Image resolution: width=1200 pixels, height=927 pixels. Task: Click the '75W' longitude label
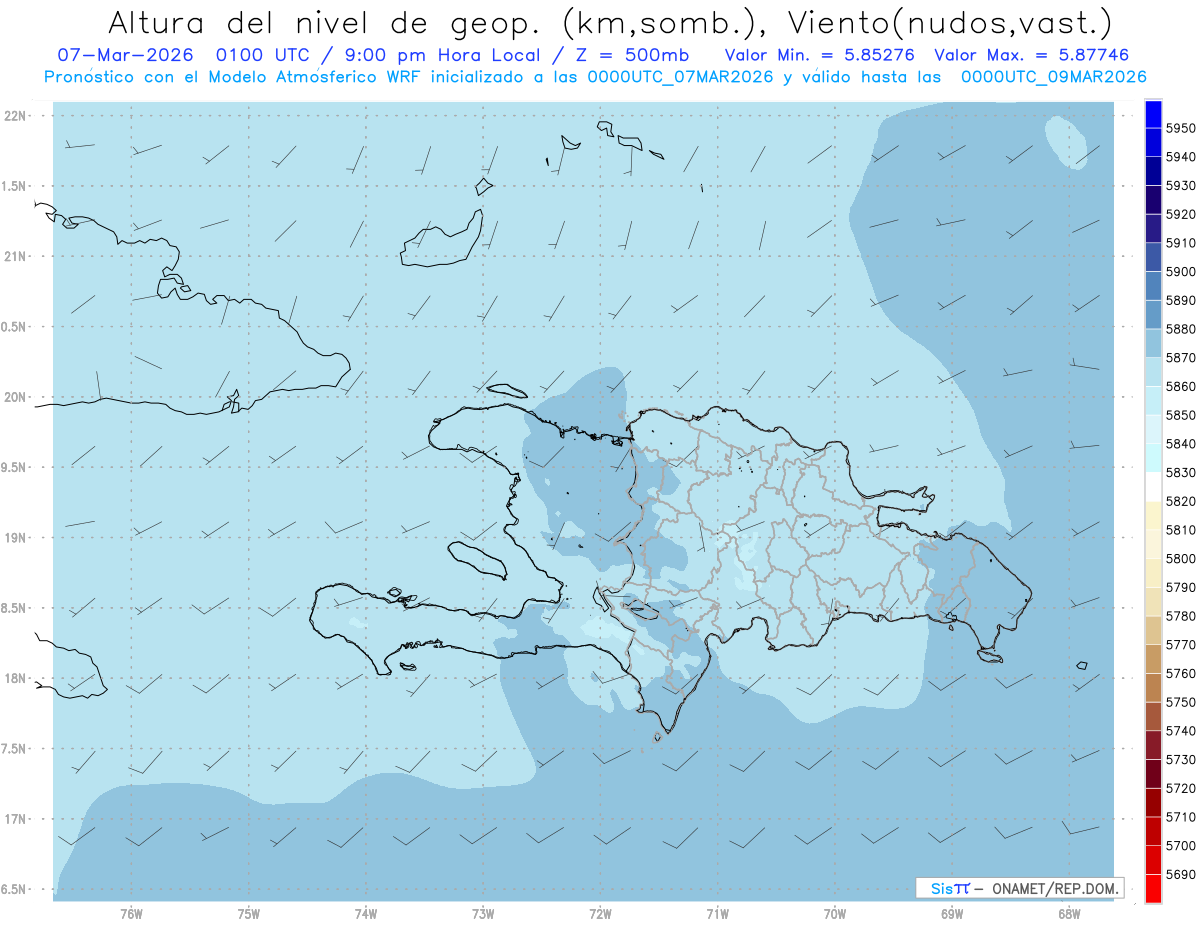pyautogui.click(x=248, y=915)
